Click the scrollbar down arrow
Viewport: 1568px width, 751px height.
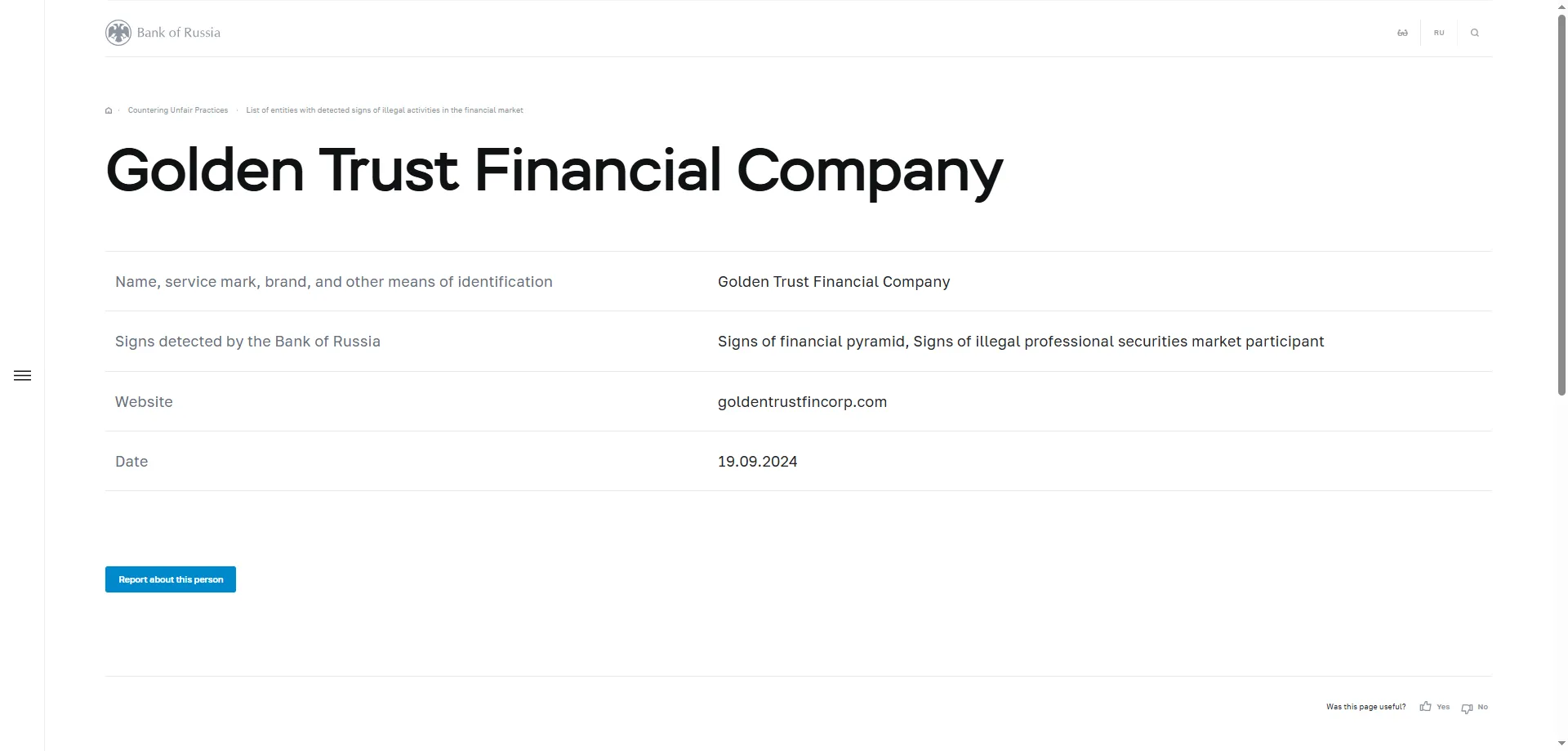tap(1561, 744)
